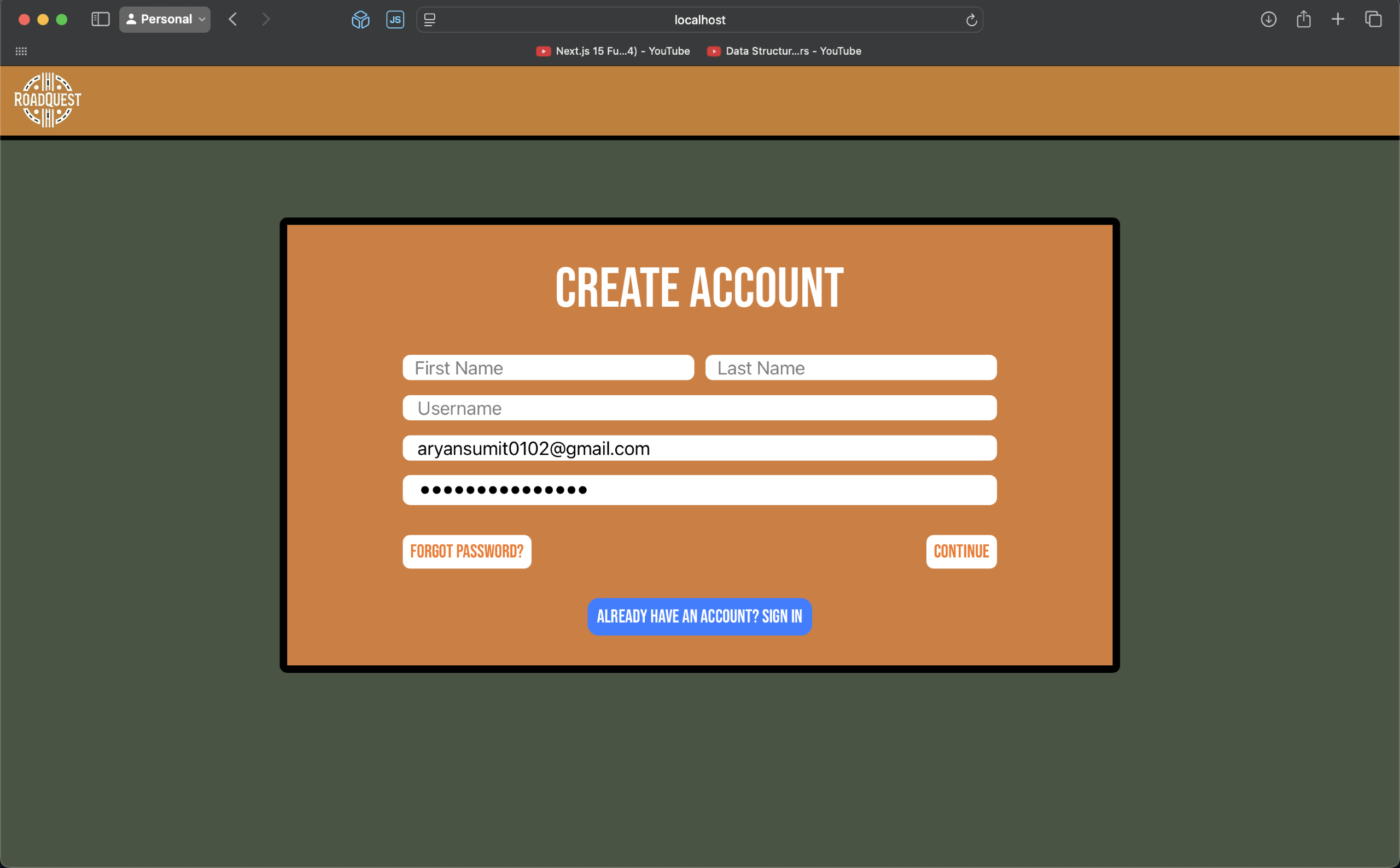Click the RoadQuest logo in header
The height and width of the screenshot is (868, 1400).
48,100
